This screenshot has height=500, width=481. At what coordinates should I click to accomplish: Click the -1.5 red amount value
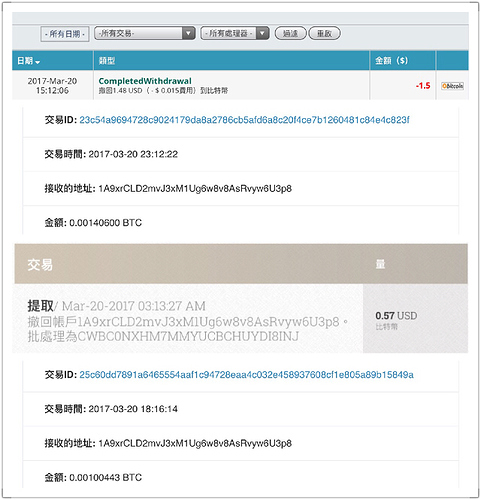point(423,86)
